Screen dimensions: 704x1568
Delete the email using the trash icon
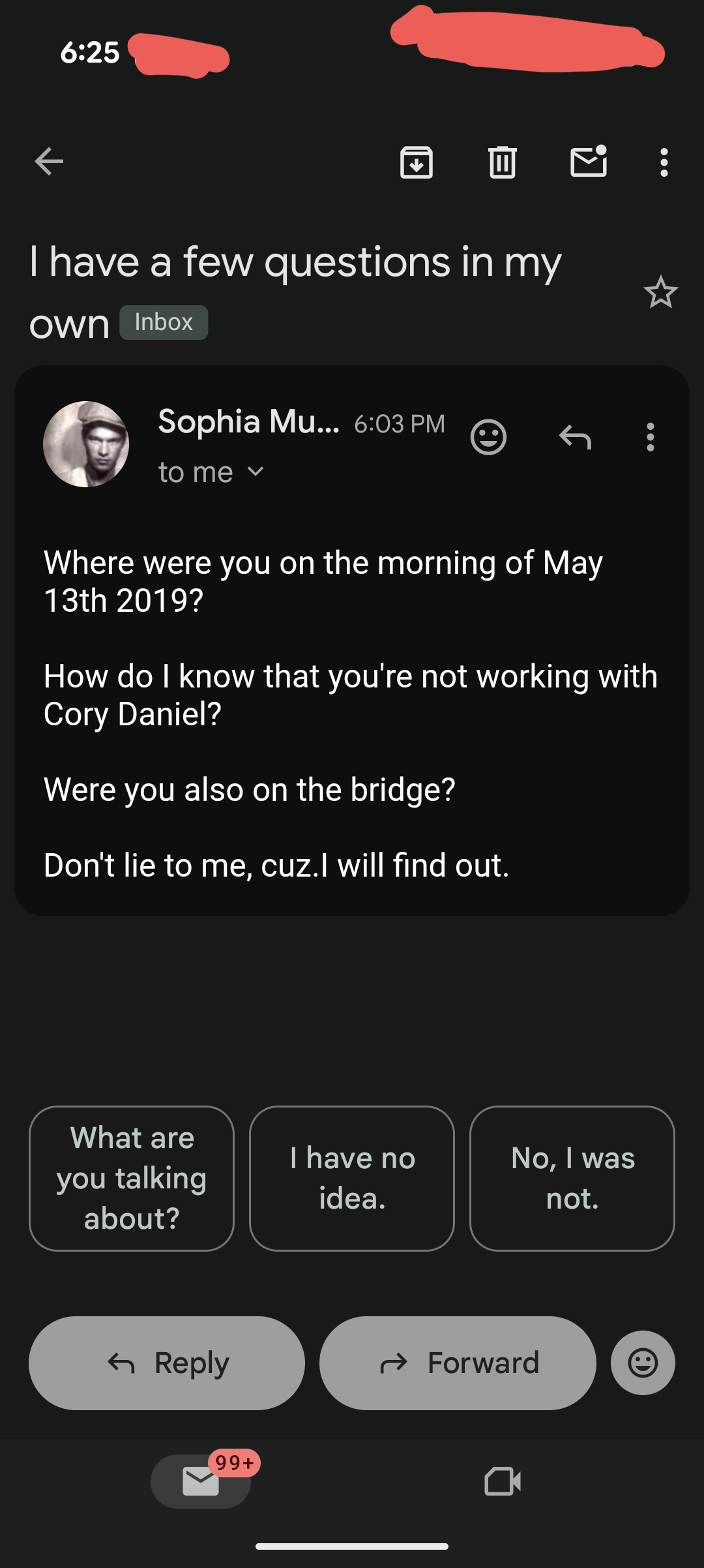503,162
